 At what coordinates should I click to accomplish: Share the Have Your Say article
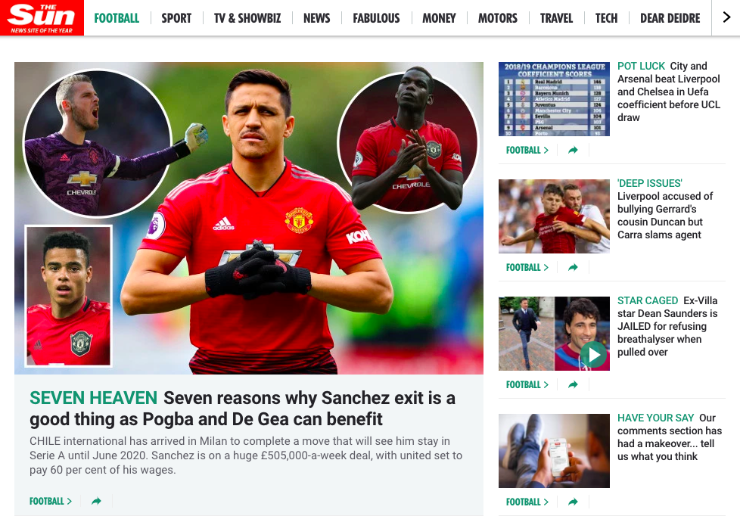coord(573,501)
